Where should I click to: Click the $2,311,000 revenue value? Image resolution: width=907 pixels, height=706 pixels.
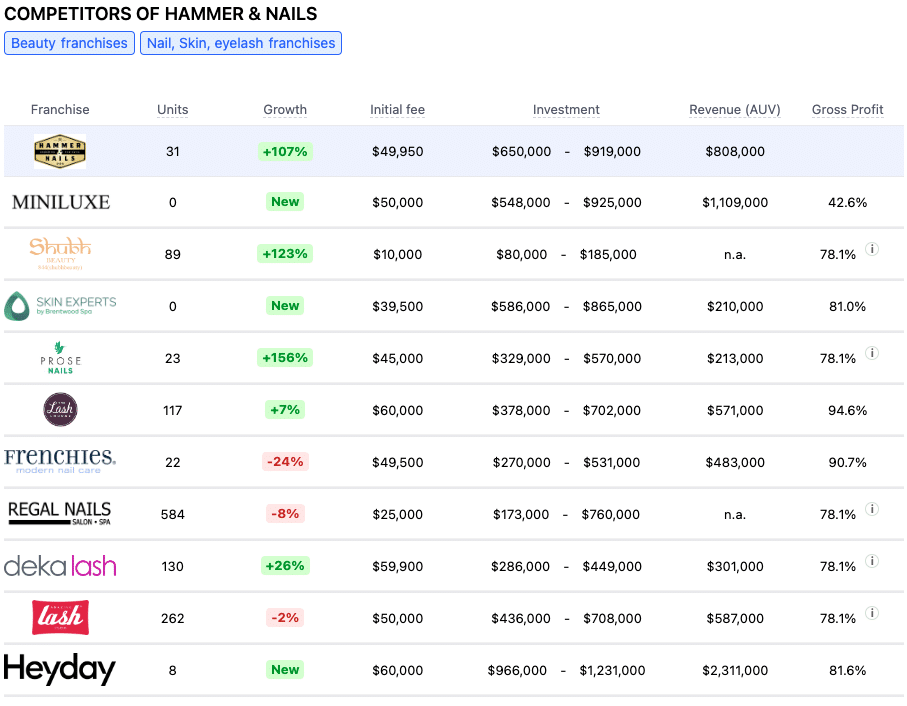pyautogui.click(x=735, y=670)
